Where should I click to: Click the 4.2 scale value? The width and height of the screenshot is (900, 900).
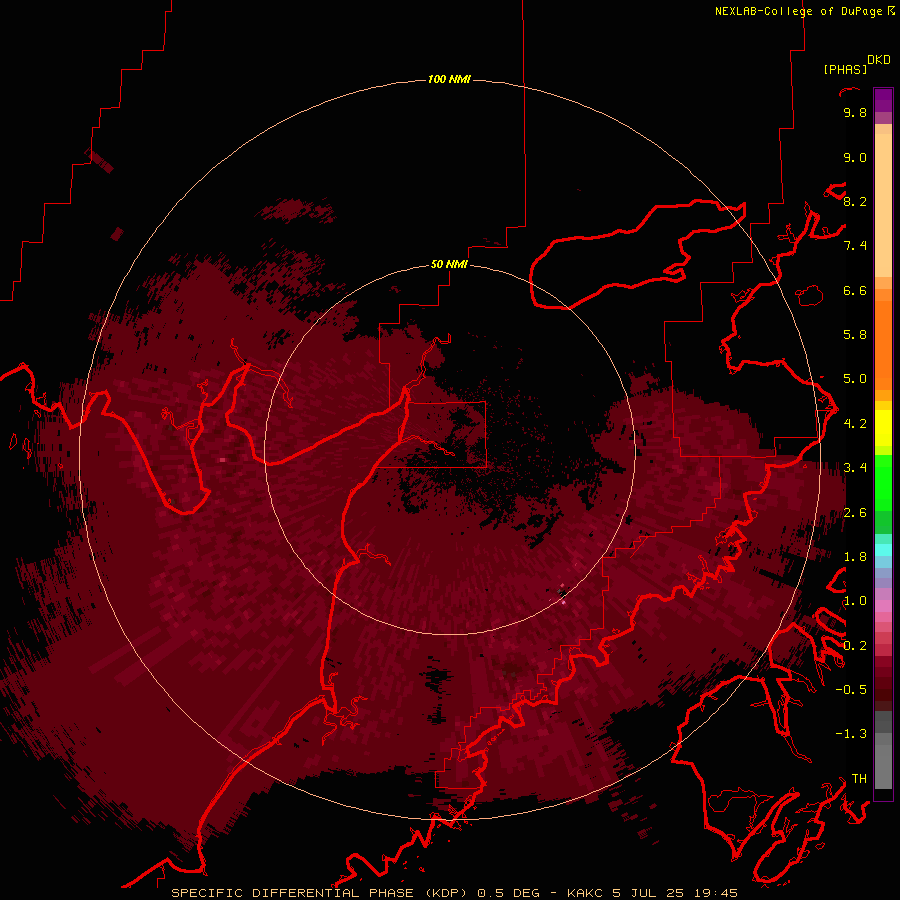(855, 424)
